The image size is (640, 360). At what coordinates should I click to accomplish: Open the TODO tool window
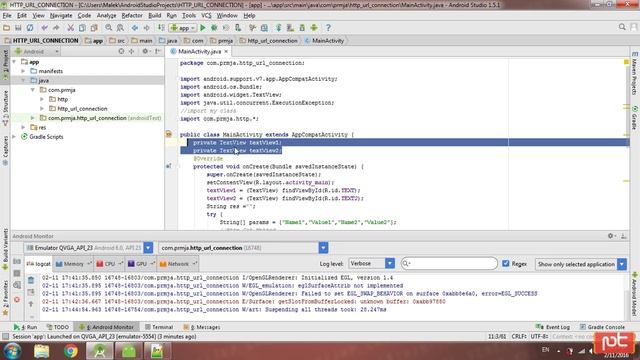tap(58, 327)
